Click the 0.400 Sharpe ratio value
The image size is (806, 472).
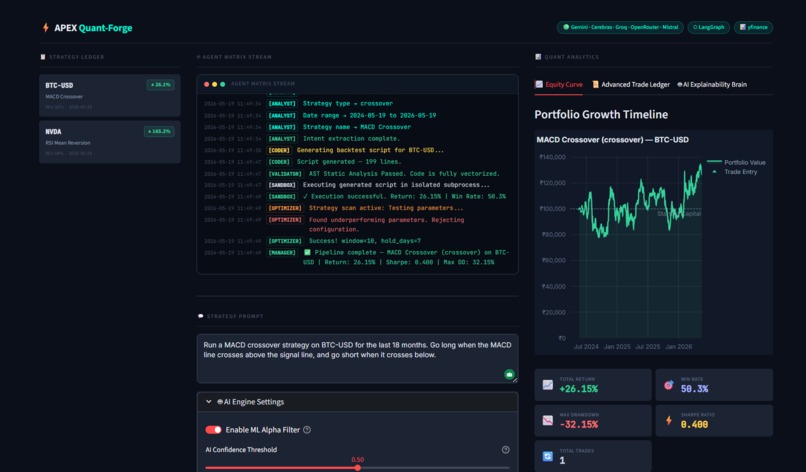click(694, 425)
